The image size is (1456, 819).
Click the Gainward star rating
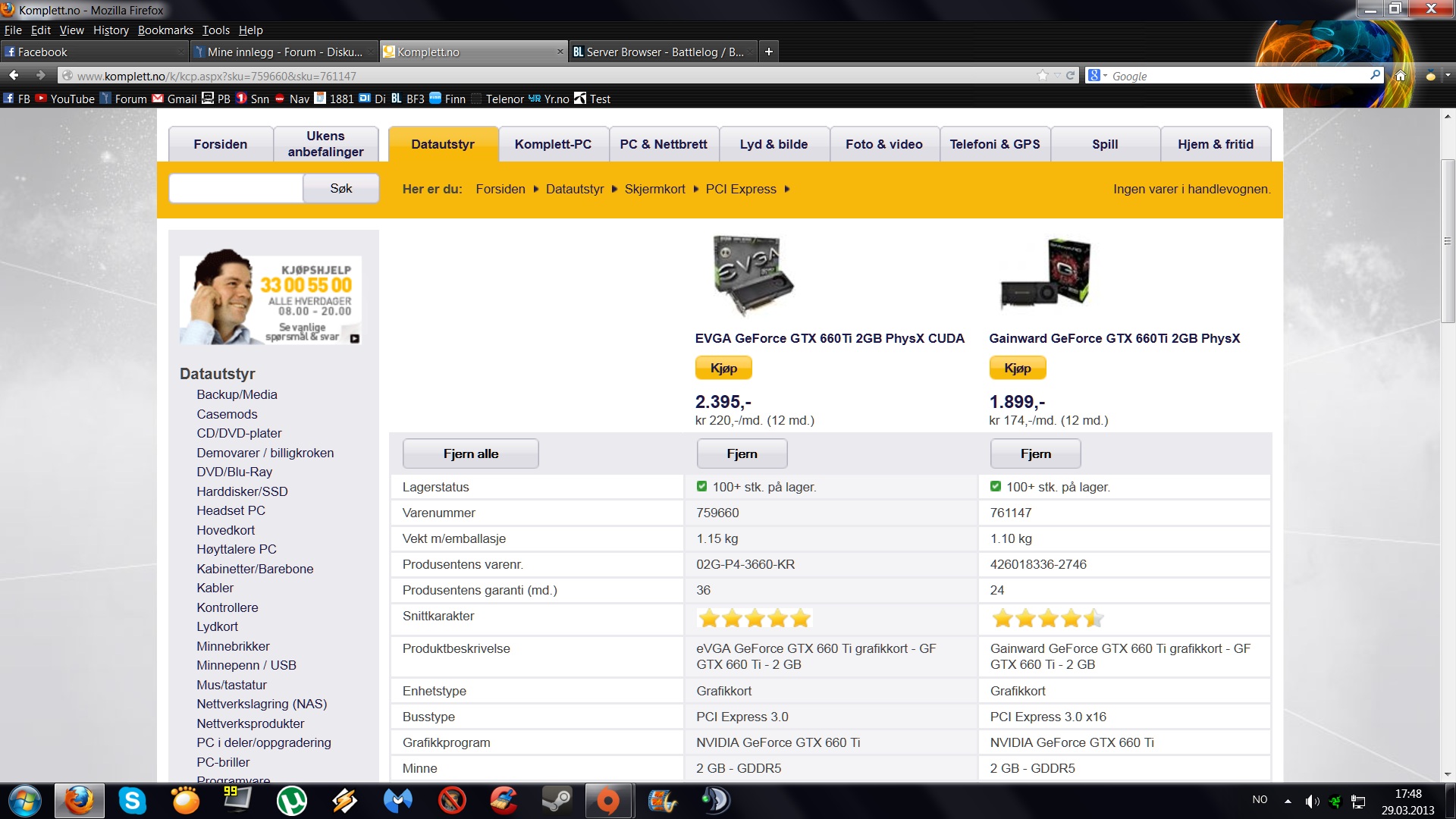tap(1047, 618)
